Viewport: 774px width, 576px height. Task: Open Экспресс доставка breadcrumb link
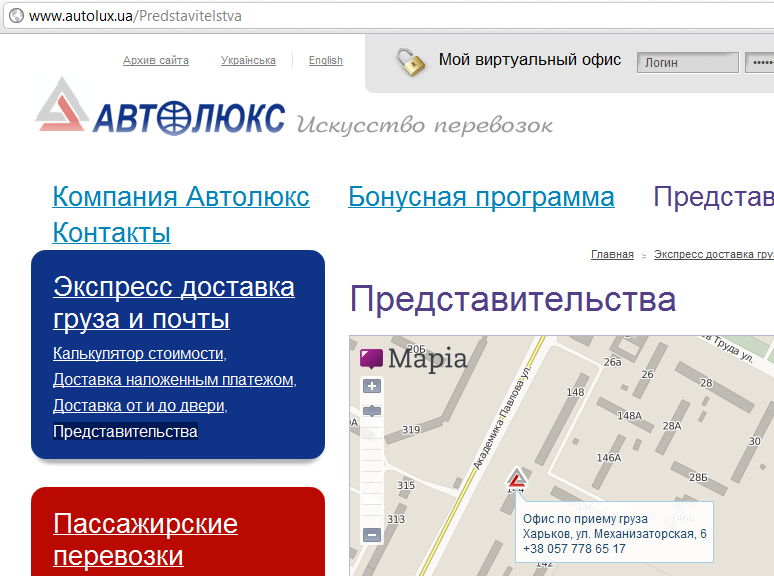714,254
